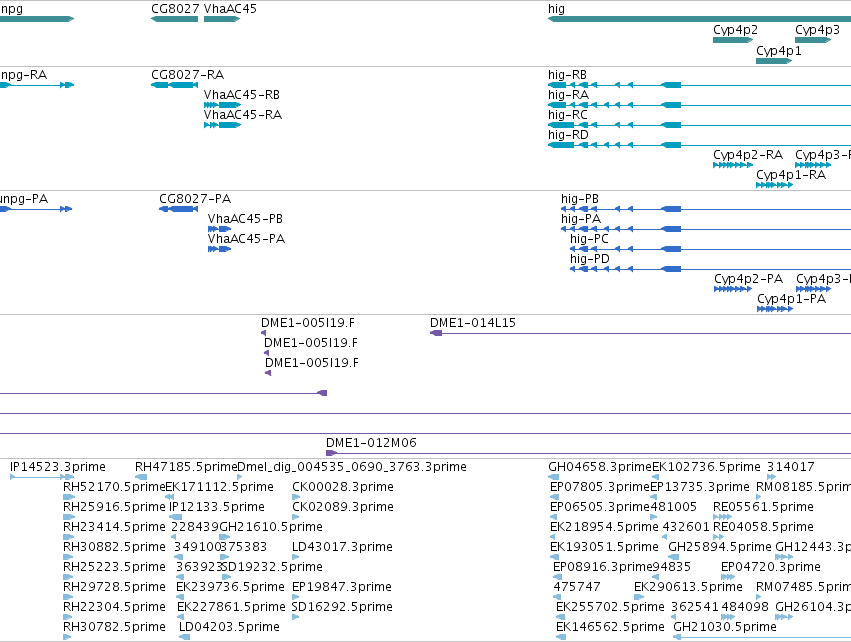
Task: Click the RH30782.5prime EST label
Action: coord(114,628)
